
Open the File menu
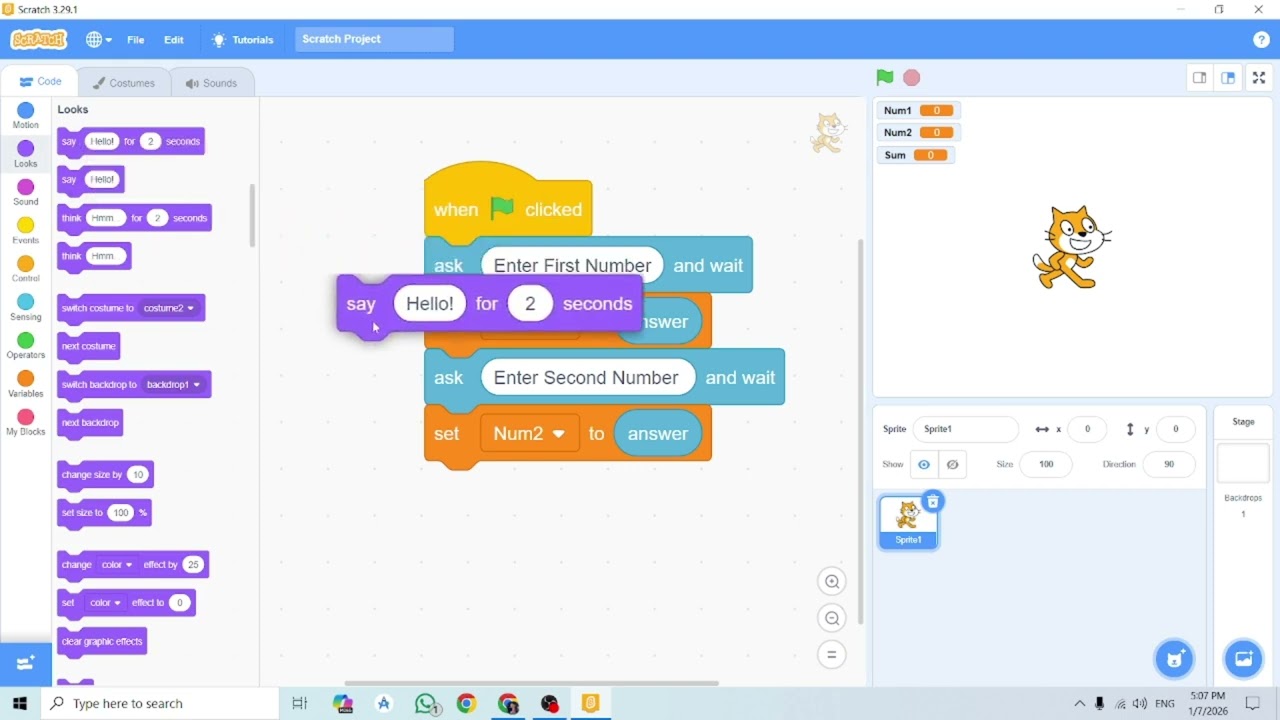tap(136, 40)
